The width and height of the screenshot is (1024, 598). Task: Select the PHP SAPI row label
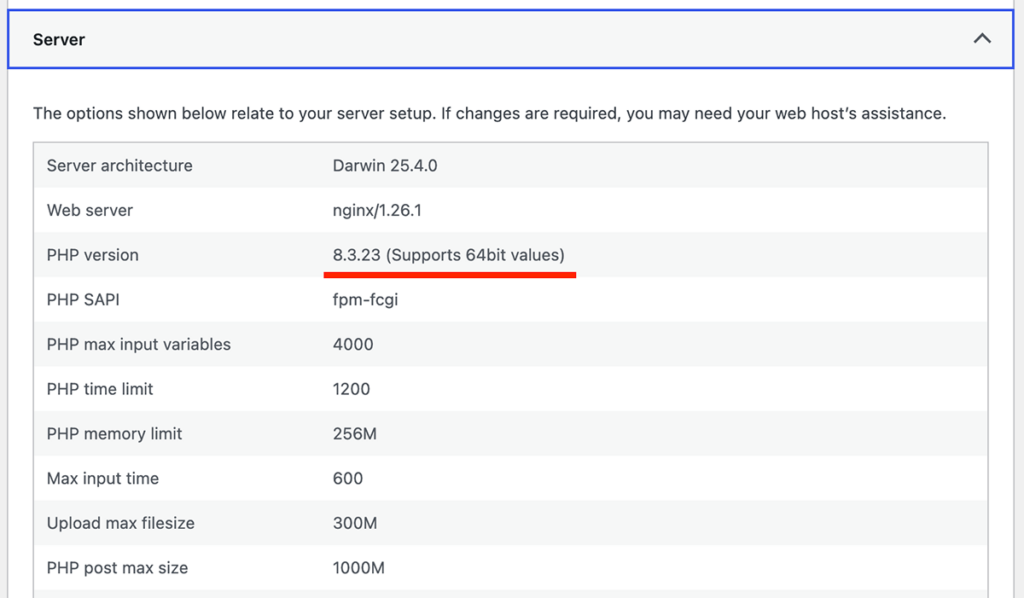pos(83,299)
